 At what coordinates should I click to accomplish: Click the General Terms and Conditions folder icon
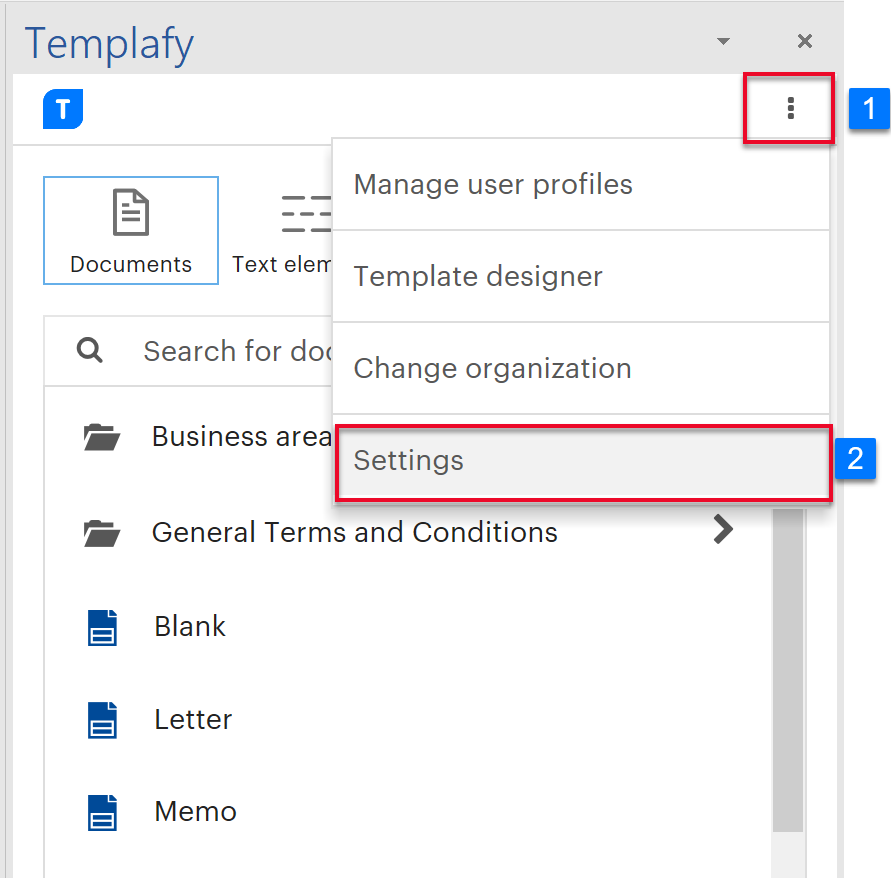click(101, 533)
